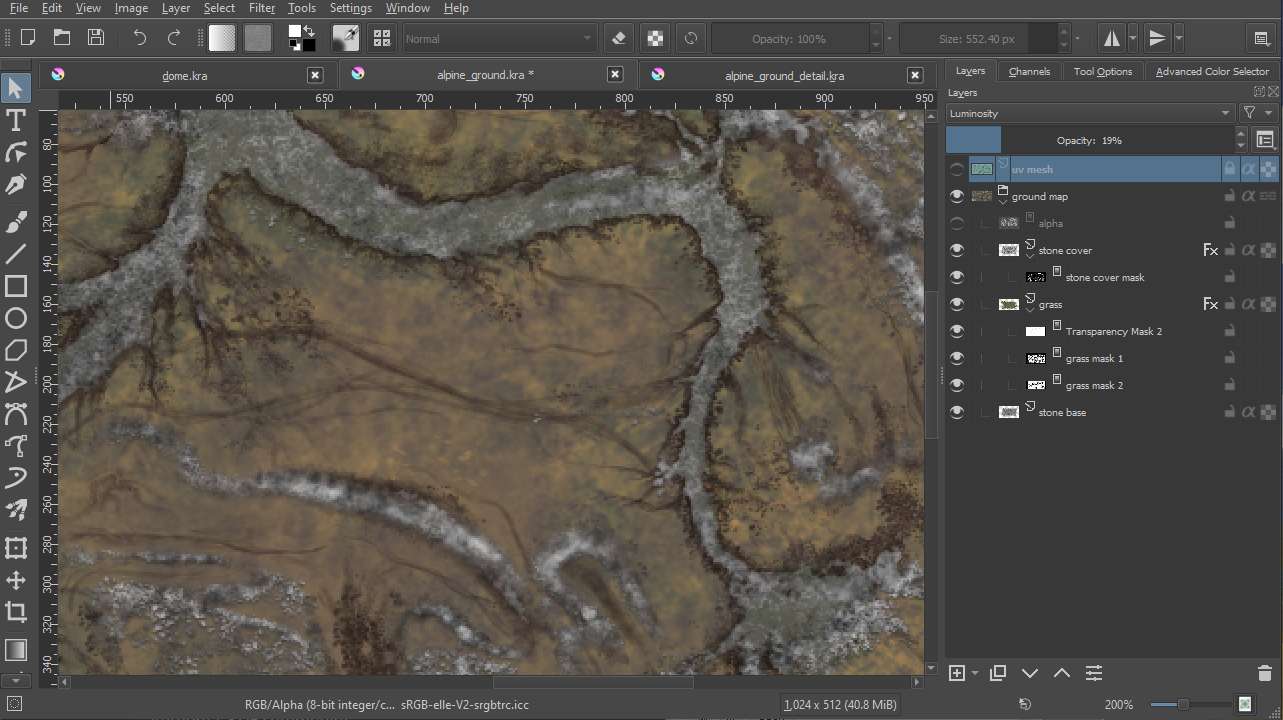
Task: Hide the stone base layer
Action: pos(957,412)
